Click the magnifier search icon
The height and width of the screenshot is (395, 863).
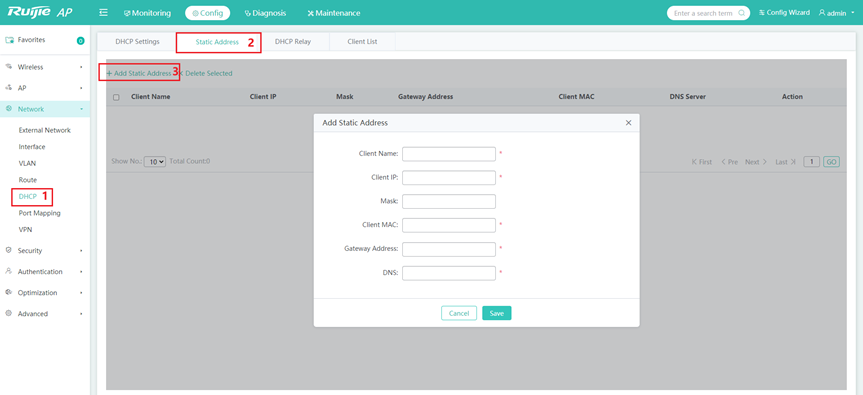tap(741, 13)
